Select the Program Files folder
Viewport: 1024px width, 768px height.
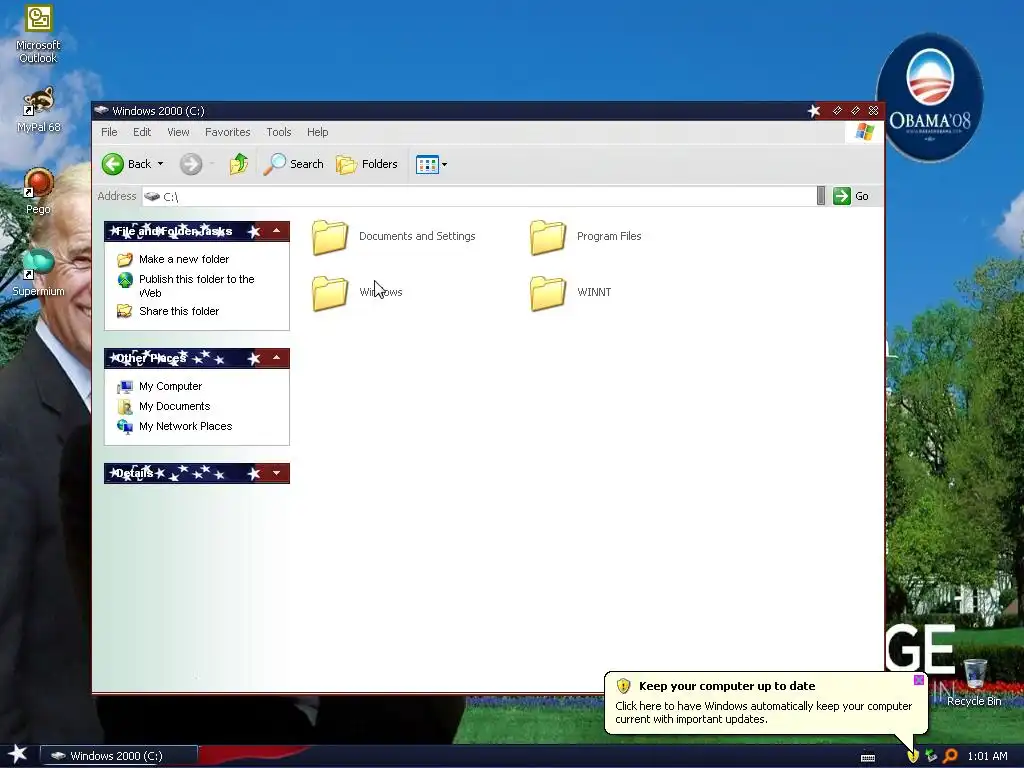click(586, 236)
